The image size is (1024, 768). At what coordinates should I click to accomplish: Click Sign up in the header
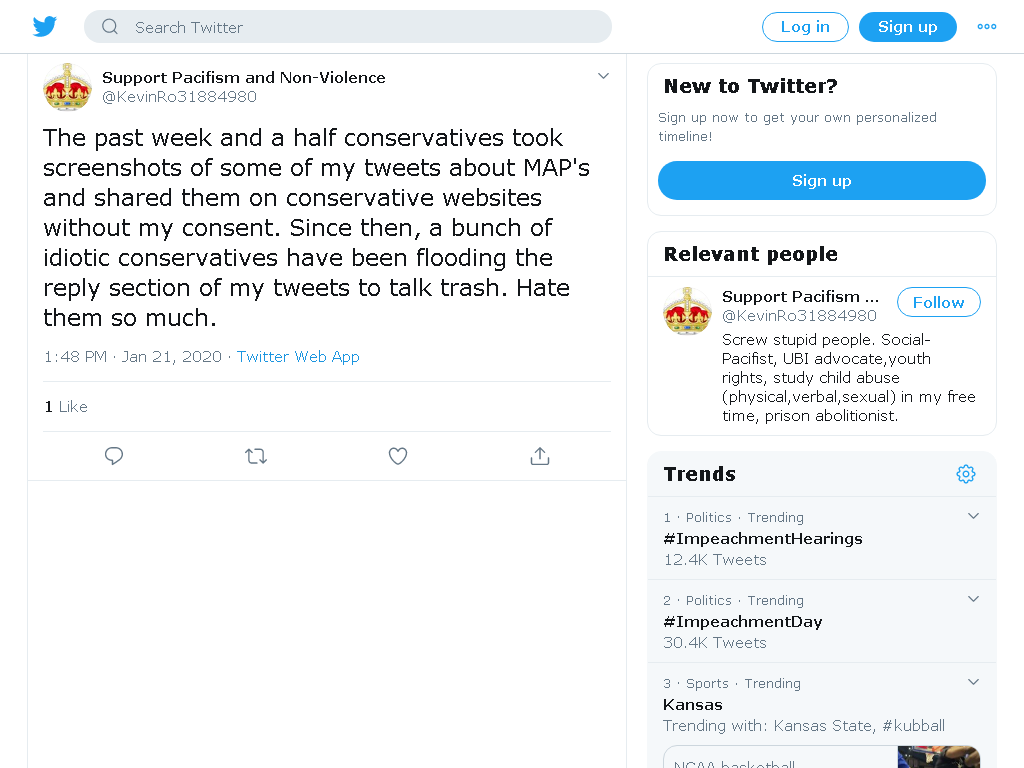pyautogui.click(x=908, y=27)
